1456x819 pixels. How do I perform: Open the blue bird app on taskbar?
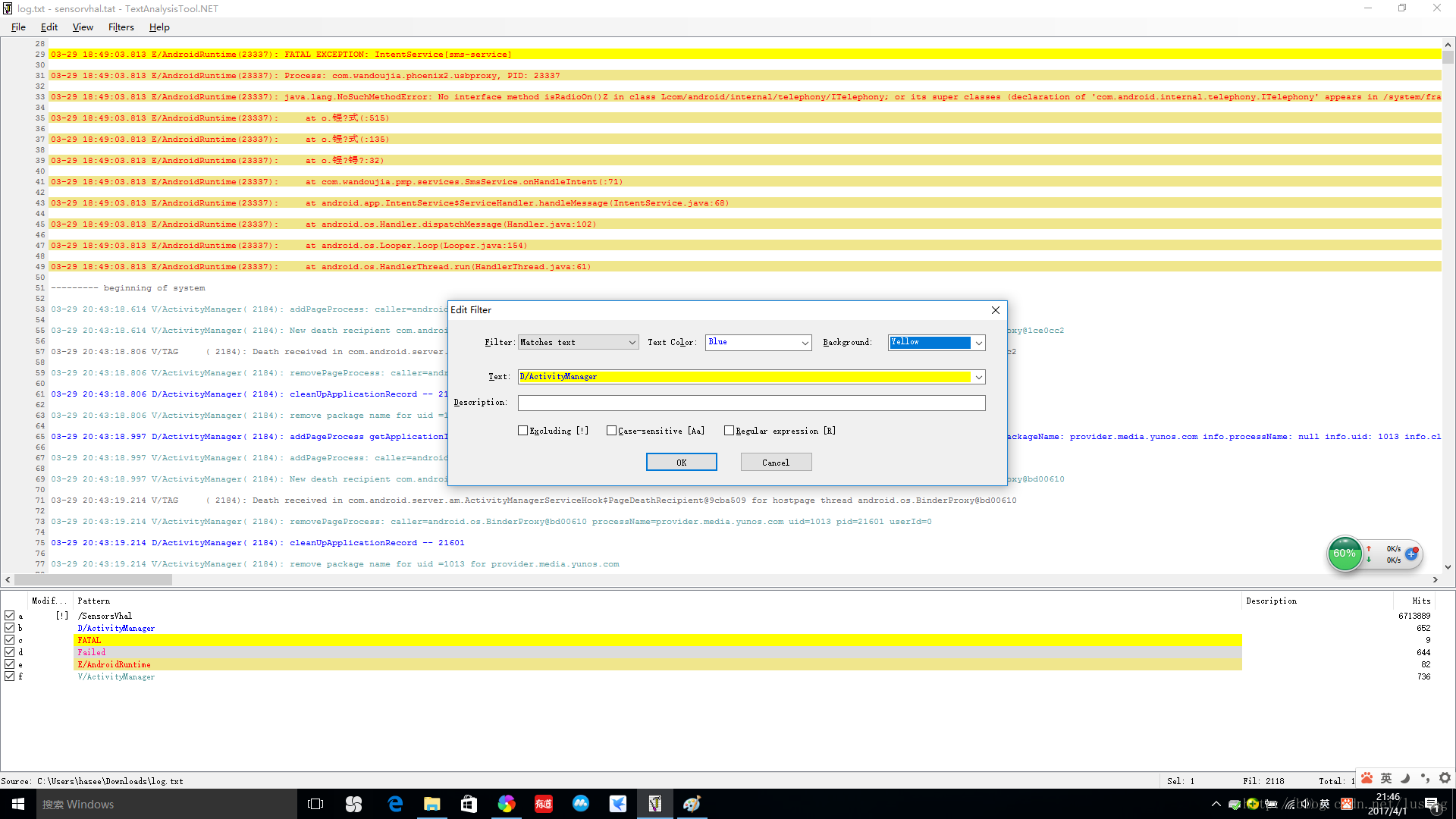tap(618, 804)
